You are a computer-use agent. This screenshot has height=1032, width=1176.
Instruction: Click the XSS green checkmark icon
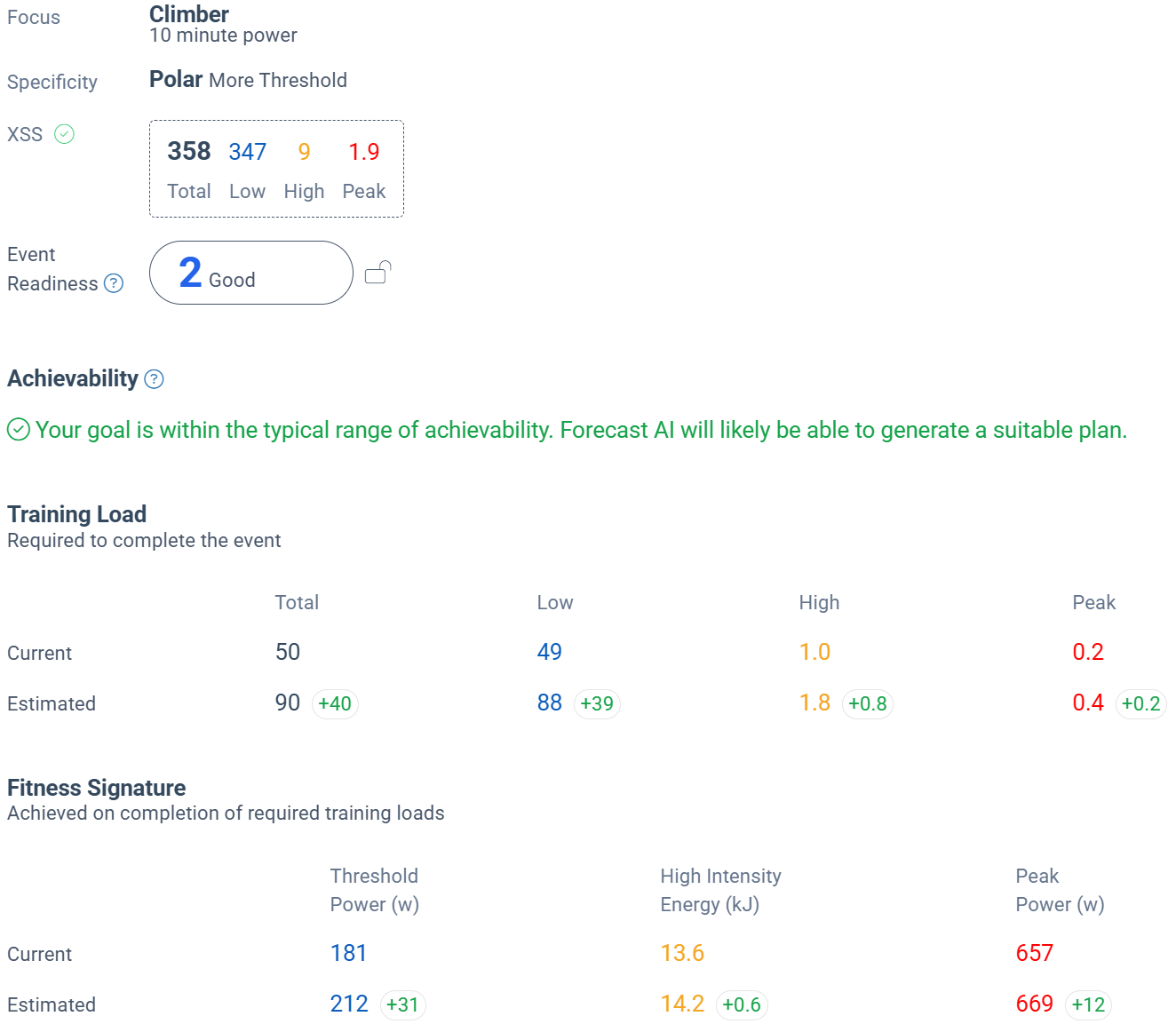click(65, 134)
